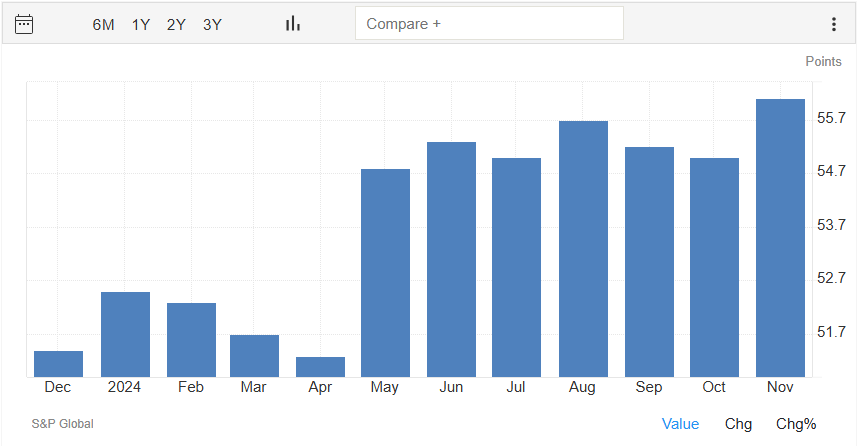Select the 2Y time range
Viewport: 858px width, 446px height.
(x=176, y=25)
